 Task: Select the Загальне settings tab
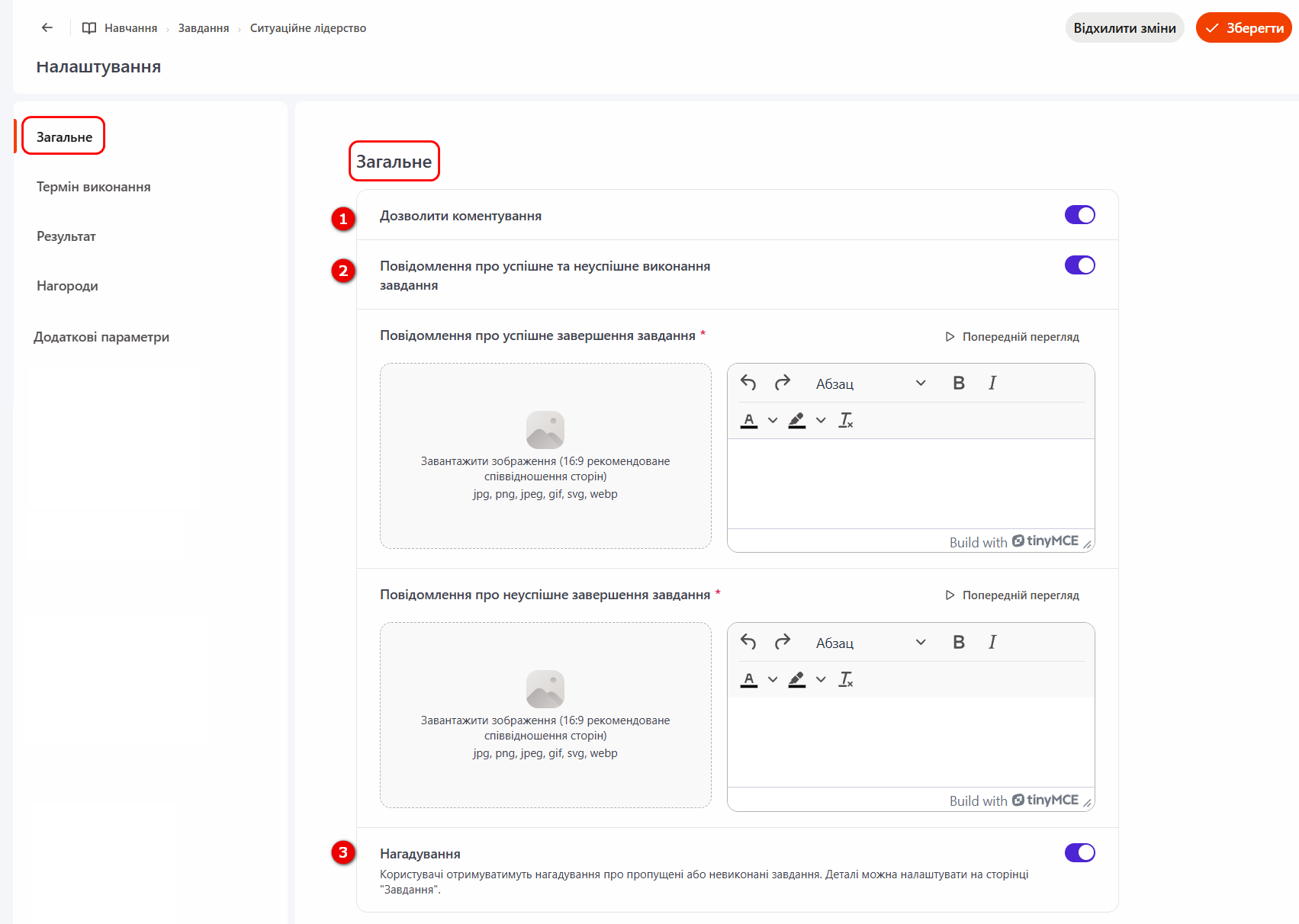tap(64, 137)
